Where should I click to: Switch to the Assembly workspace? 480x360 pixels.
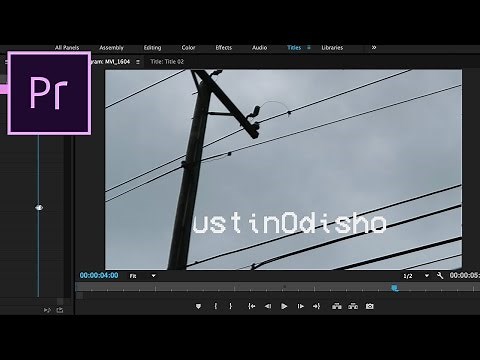[x=111, y=48]
